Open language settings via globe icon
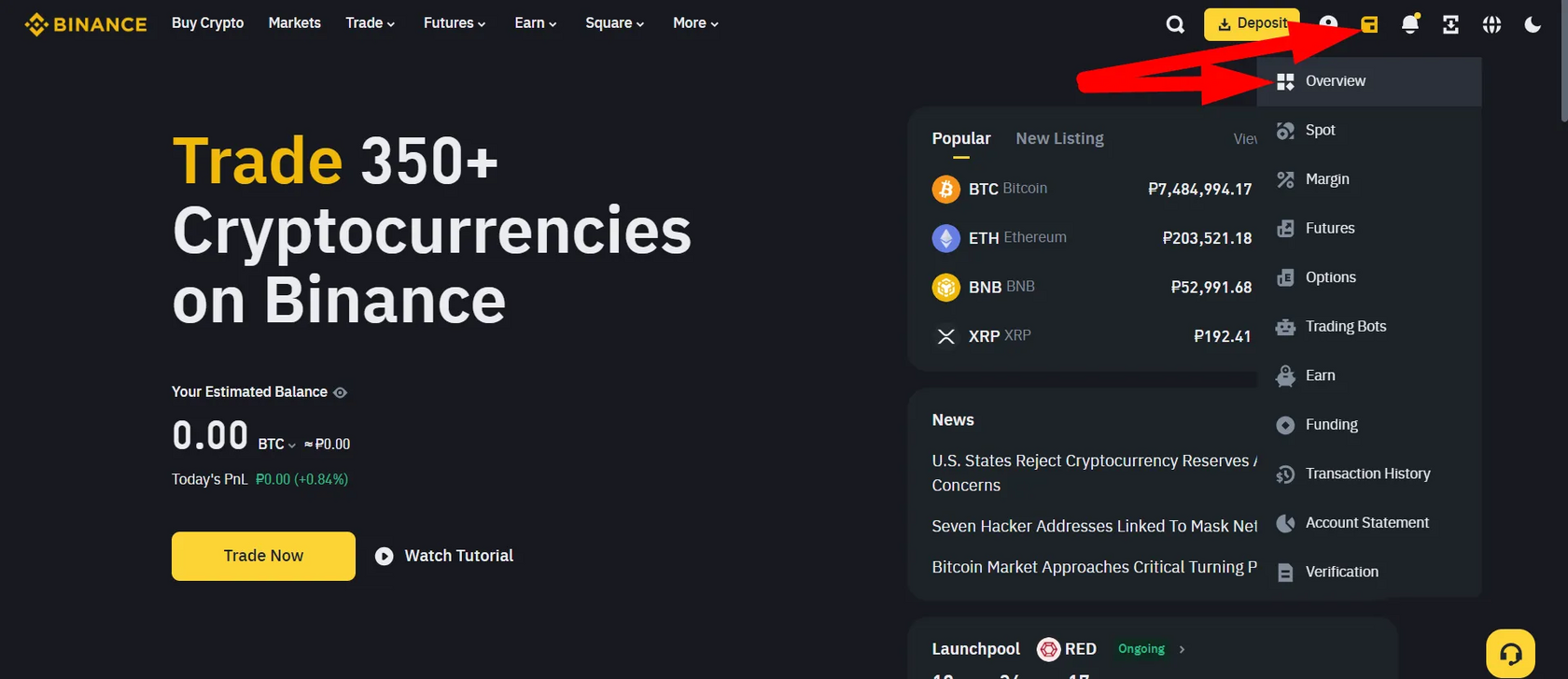Image resolution: width=1568 pixels, height=679 pixels. coord(1491,24)
